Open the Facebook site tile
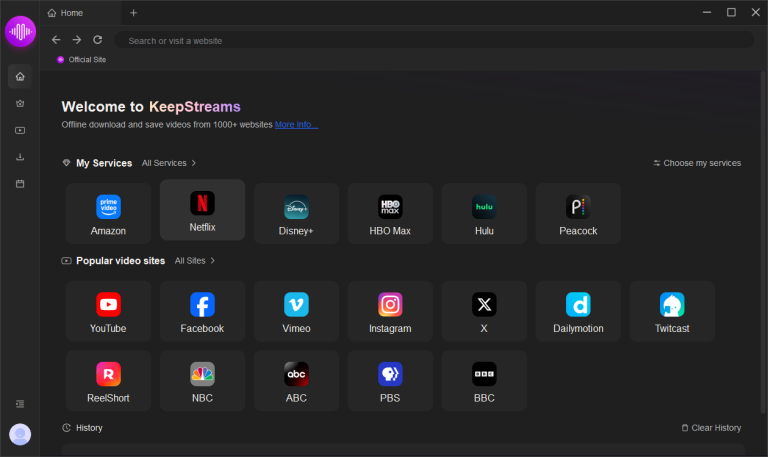The image size is (768, 457). pos(202,311)
